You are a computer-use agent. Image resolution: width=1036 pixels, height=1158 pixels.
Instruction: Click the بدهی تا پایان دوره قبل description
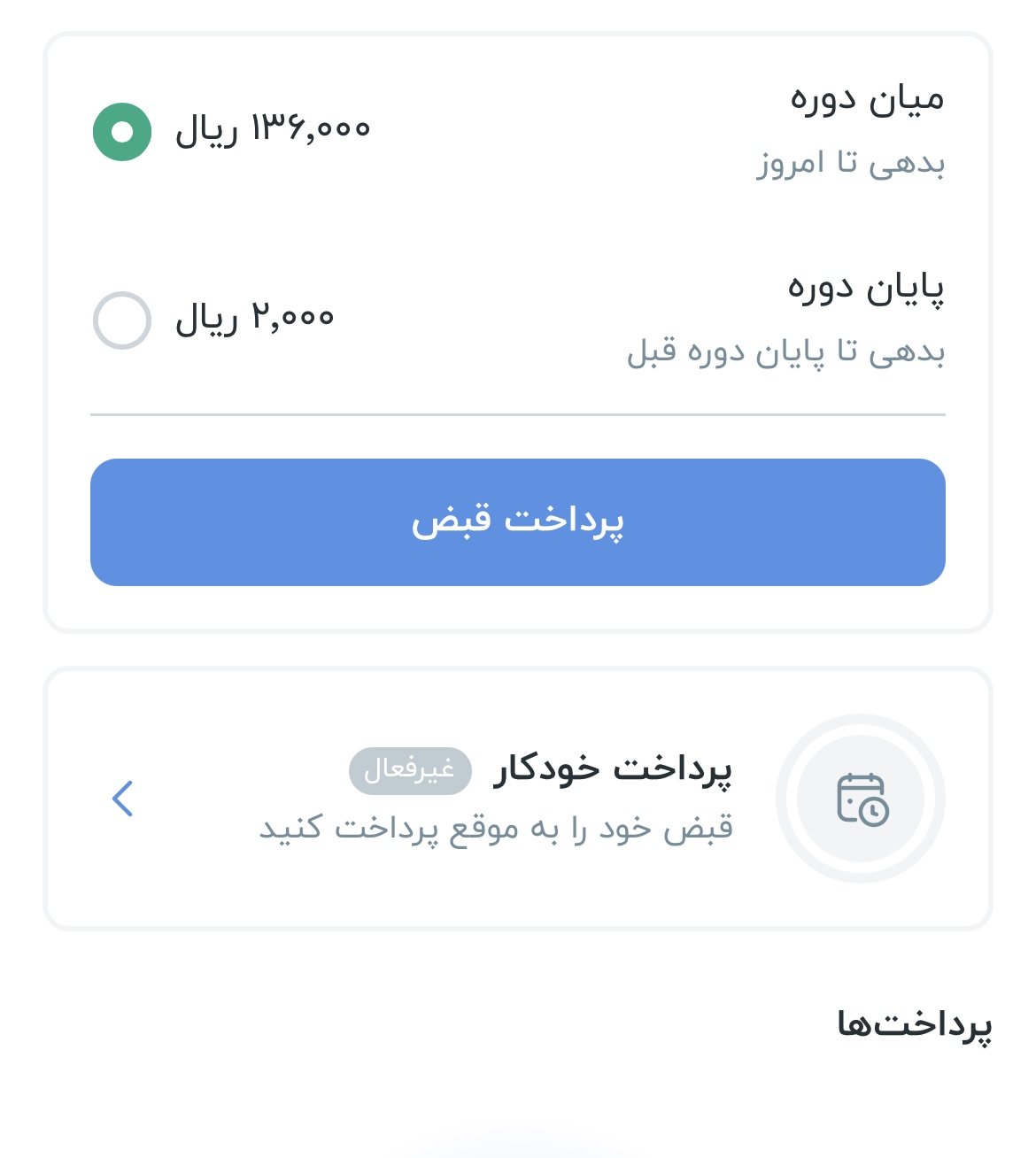[785, 352]
